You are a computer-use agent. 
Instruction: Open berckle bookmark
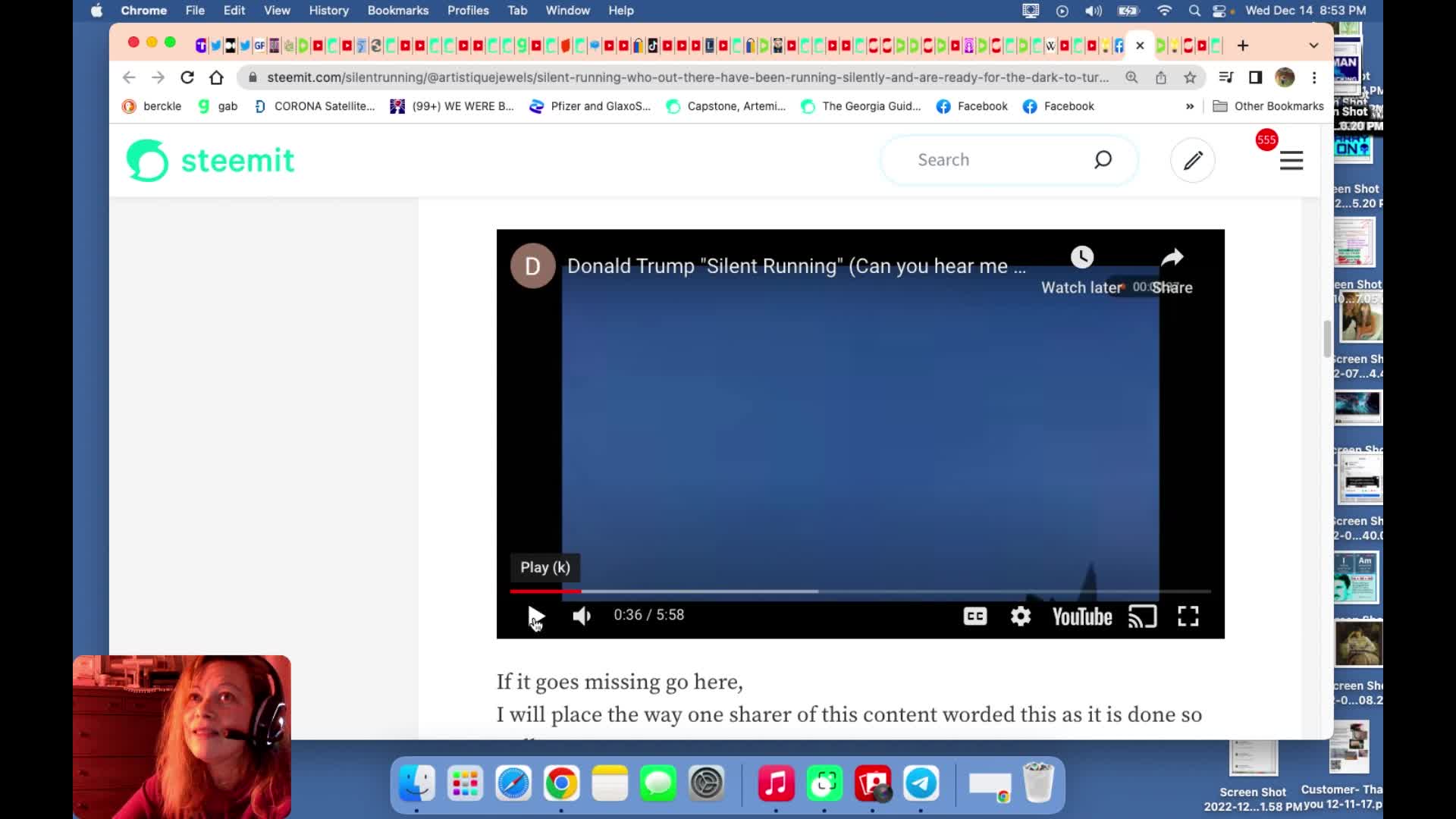[152, 106]
